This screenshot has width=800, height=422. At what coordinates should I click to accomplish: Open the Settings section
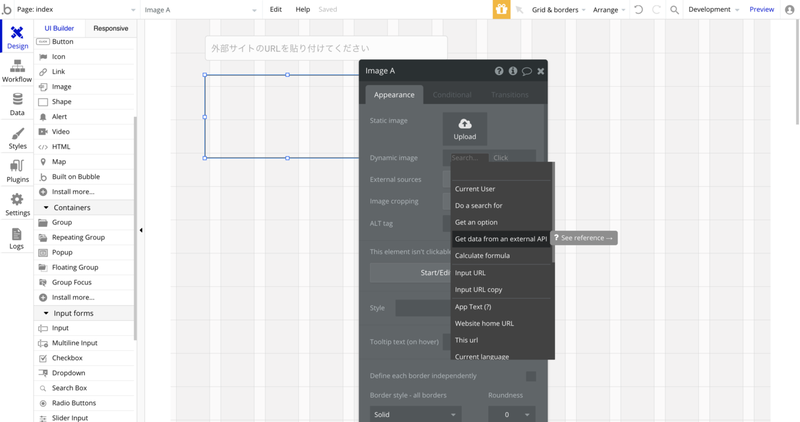point(17,205)
